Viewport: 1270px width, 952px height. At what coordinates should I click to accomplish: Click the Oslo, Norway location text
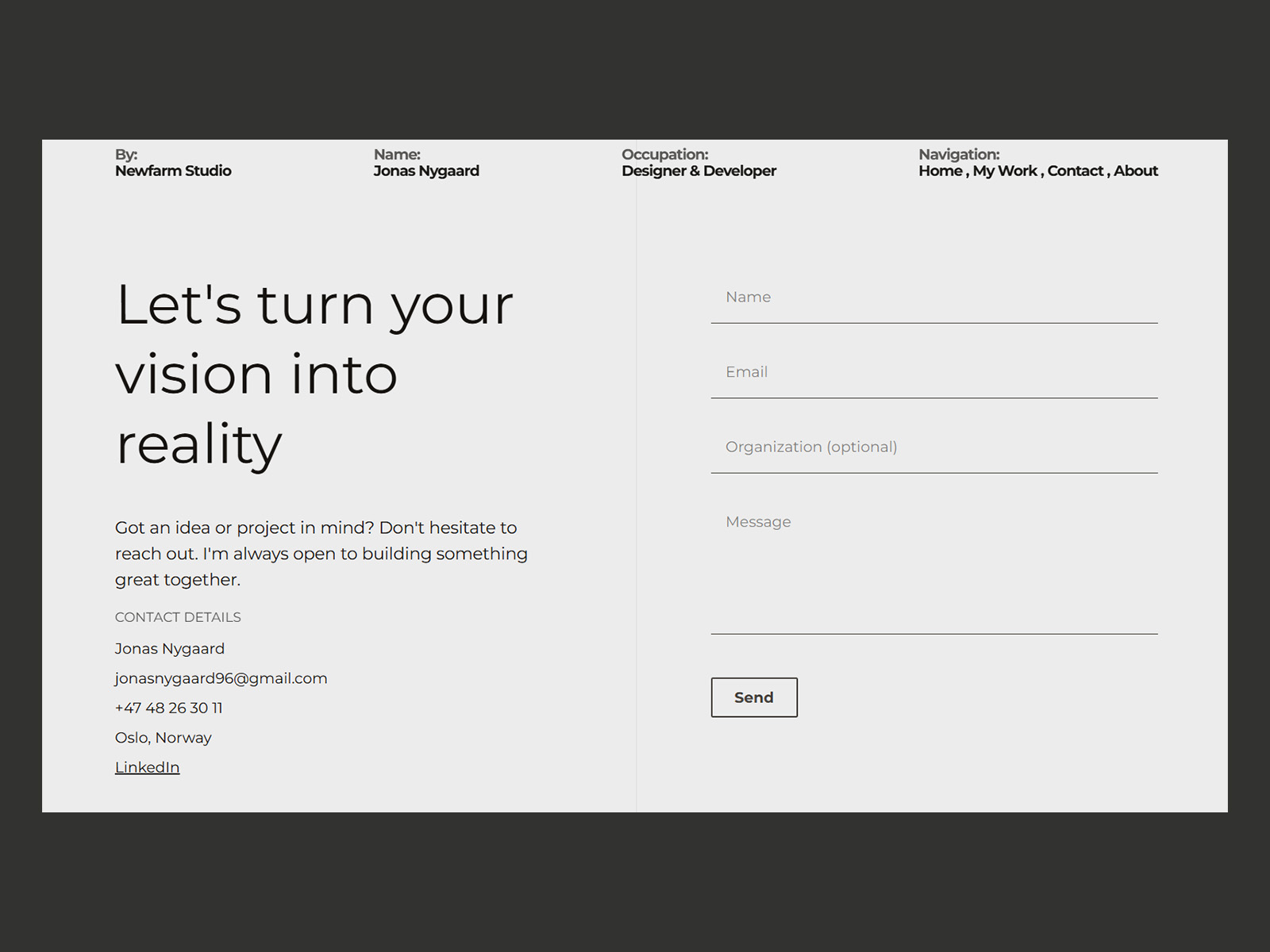click(x=163, y=738)
